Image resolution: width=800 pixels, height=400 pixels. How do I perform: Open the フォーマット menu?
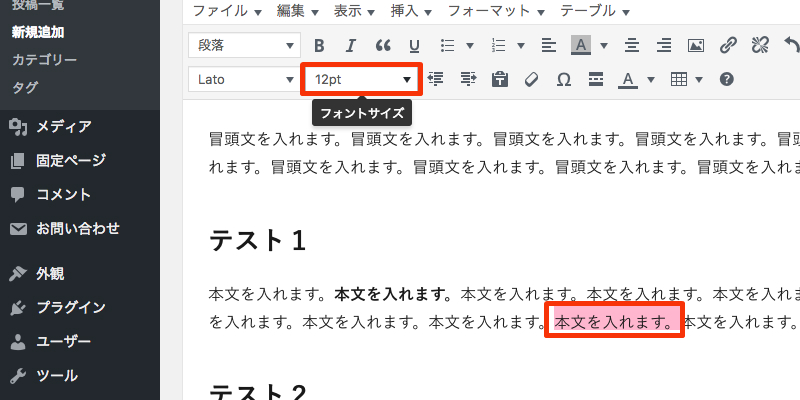coord(496,11)
